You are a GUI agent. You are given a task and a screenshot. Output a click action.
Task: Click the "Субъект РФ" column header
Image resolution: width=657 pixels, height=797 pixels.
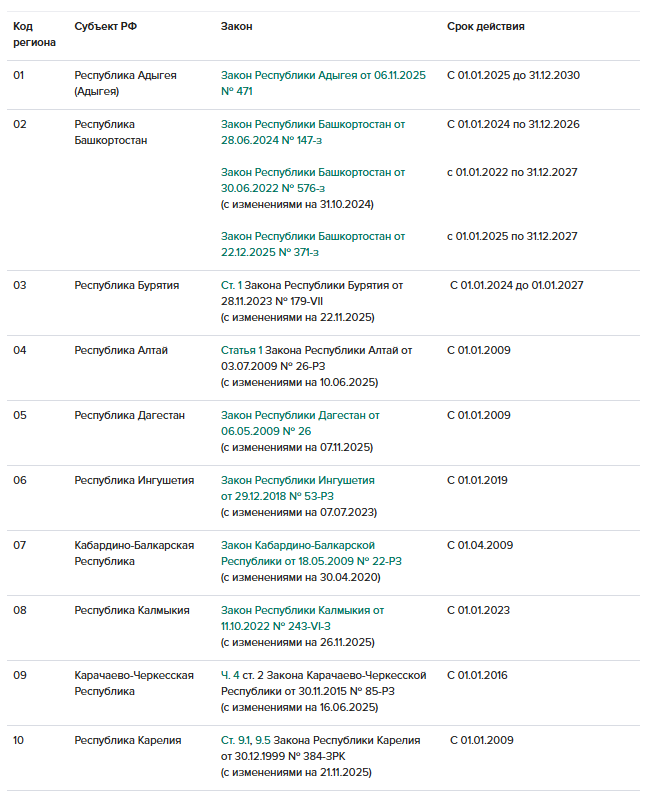pos(105,26)
